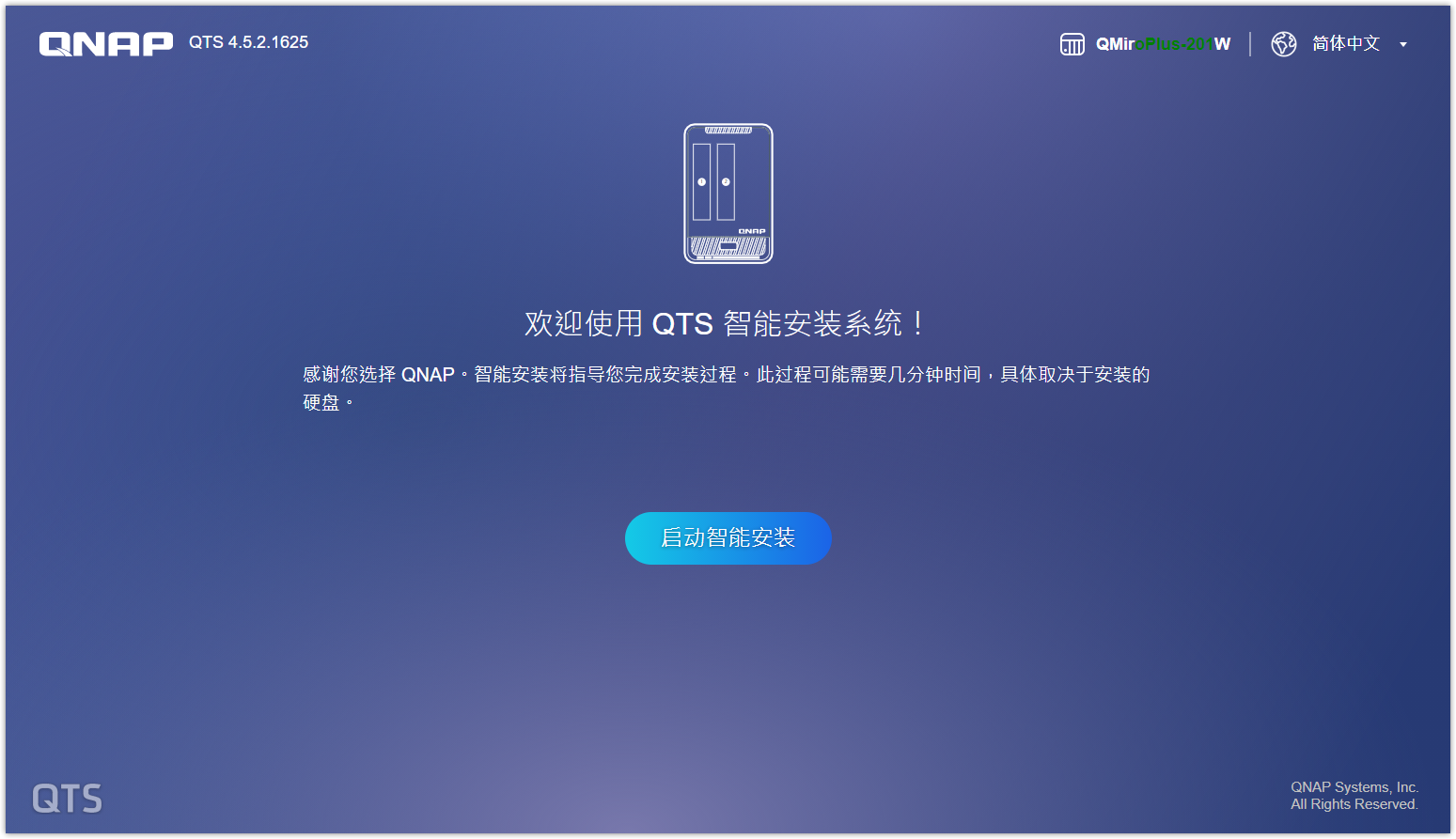The height and width of the screenshot is (839, 1456).
Task: Click the NAS device illustration
Action: (728, 194)
